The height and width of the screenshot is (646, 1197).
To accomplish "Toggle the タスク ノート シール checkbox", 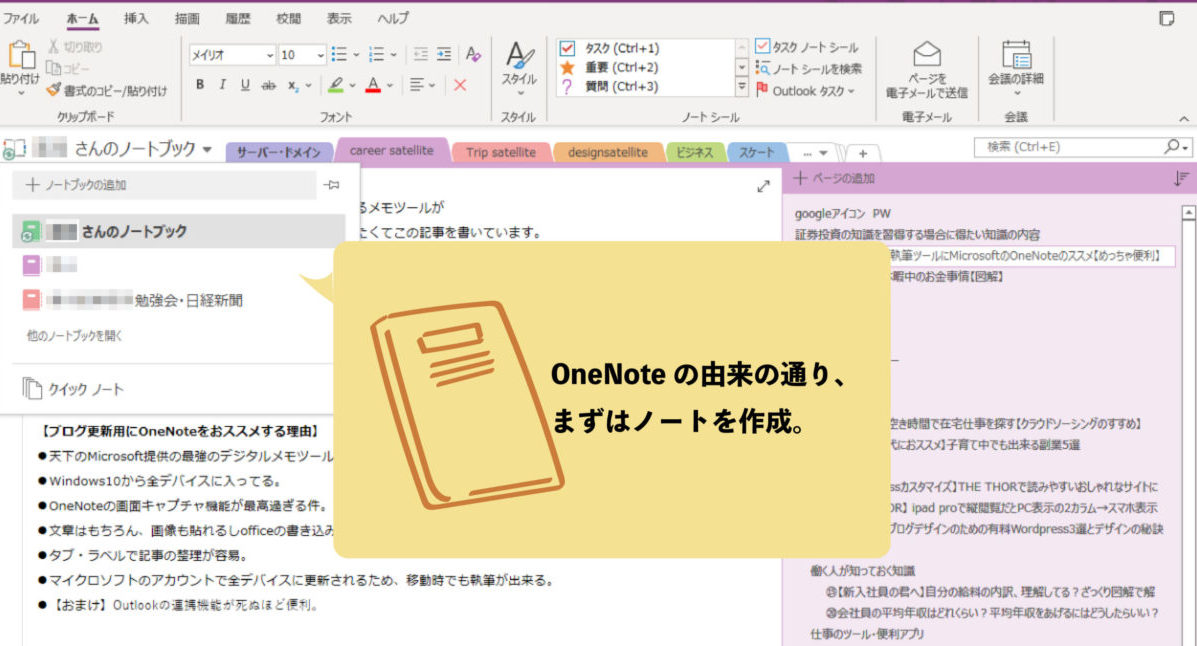I will [x=762, y=47].
